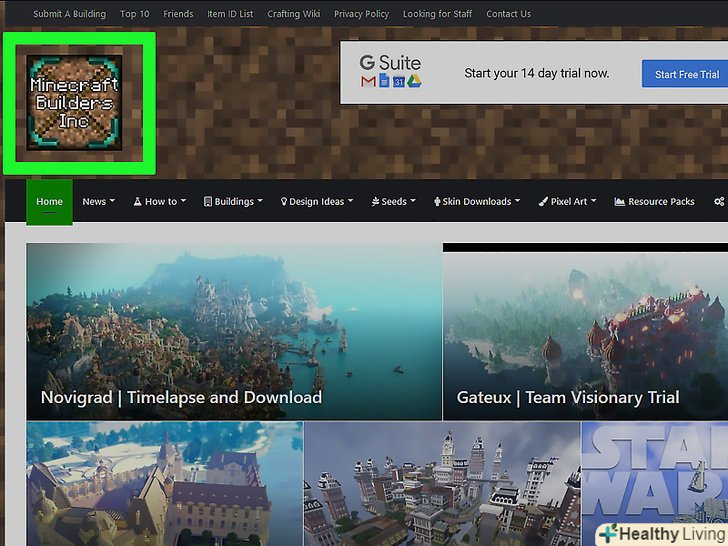The width and height of the screenshot is (728, 546).
Task: Click the sprout icon beside Seeds
Action: point(375,202)
